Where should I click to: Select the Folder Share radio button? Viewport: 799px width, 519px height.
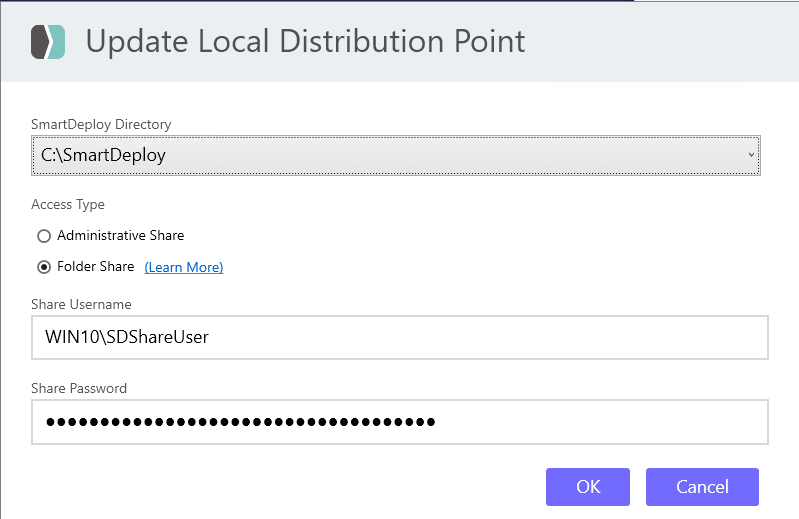pyautogui.click(x=43, y=267)
